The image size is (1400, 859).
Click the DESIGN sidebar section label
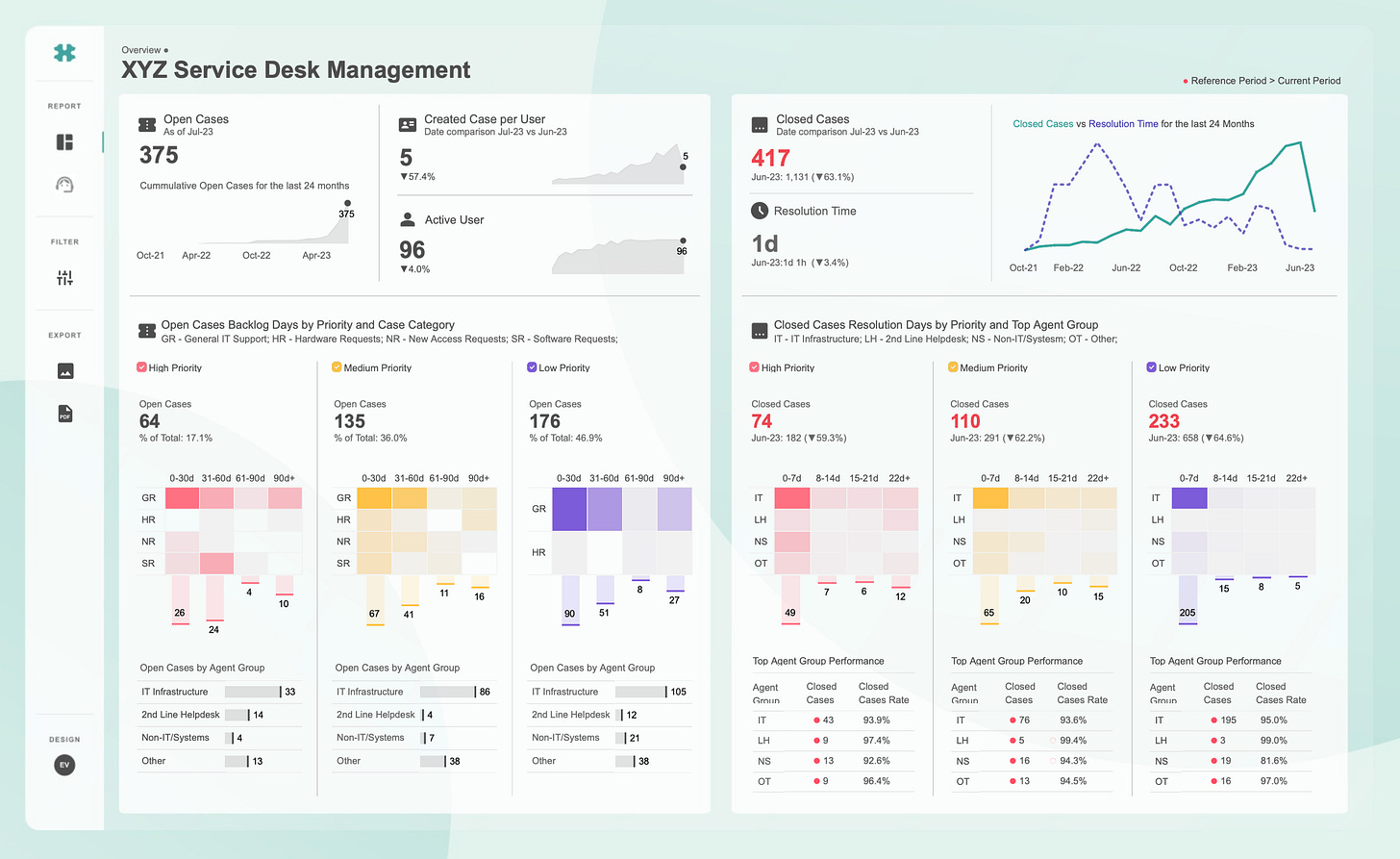(x=64, y=740)
